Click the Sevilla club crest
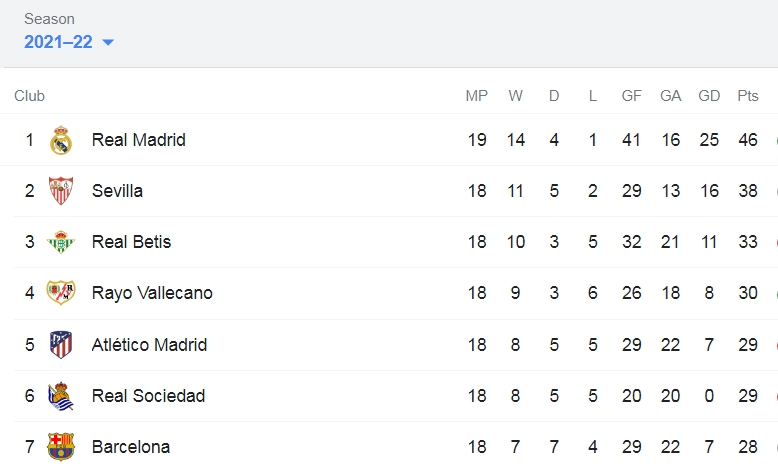778x468 pixels. [61, 191]
